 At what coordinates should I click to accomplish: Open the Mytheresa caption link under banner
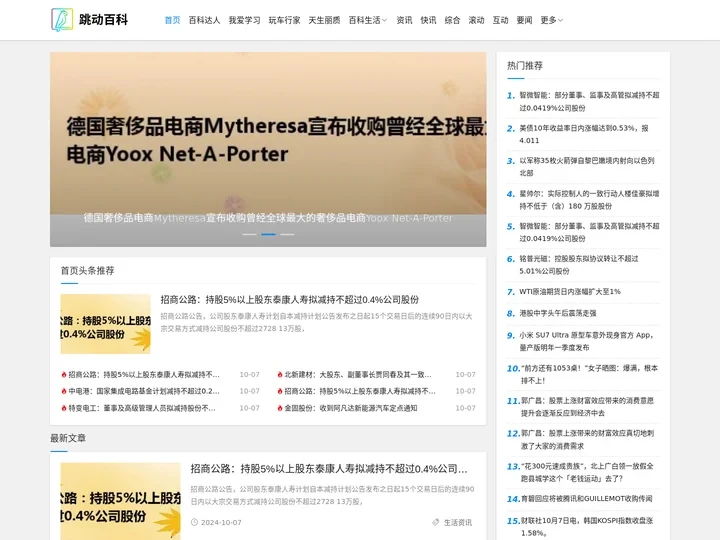click(x=268, y=218)
